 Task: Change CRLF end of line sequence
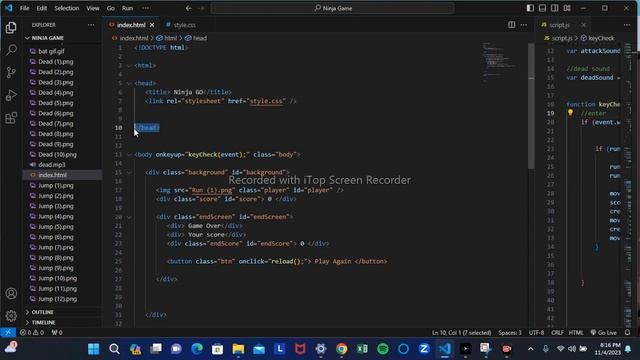point(557,333)
